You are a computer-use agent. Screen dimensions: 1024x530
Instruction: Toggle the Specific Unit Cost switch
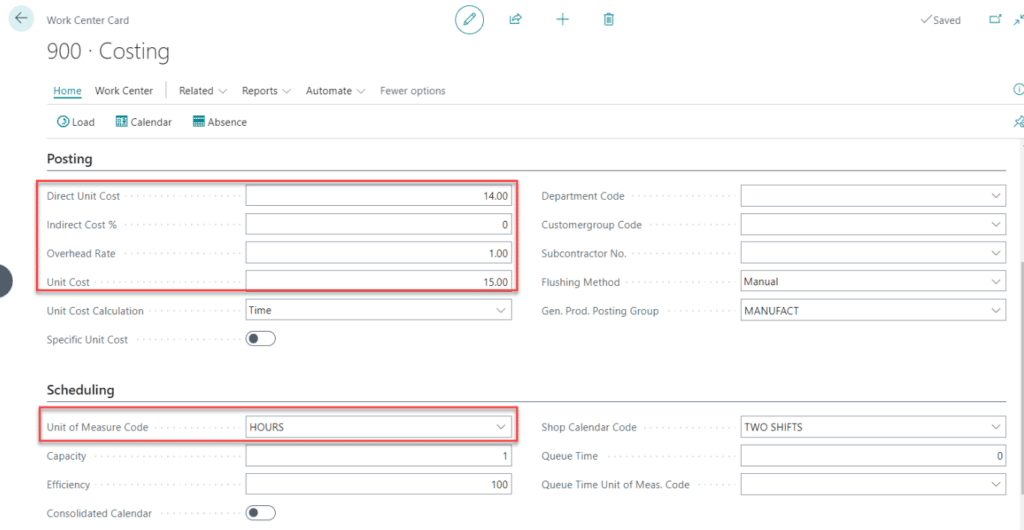point(260,339)
